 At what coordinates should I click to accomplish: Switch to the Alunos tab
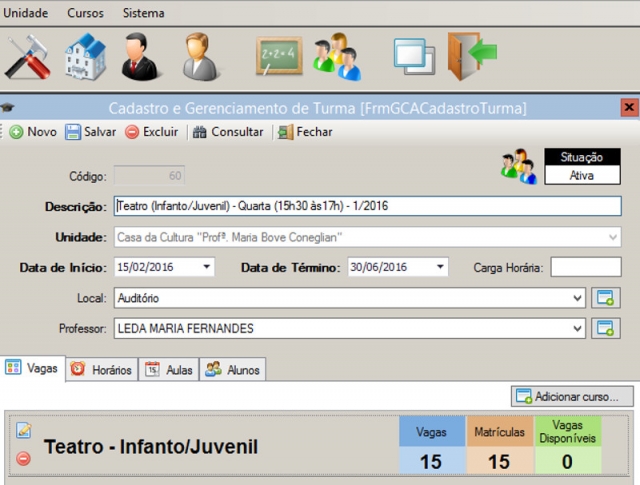233,370
